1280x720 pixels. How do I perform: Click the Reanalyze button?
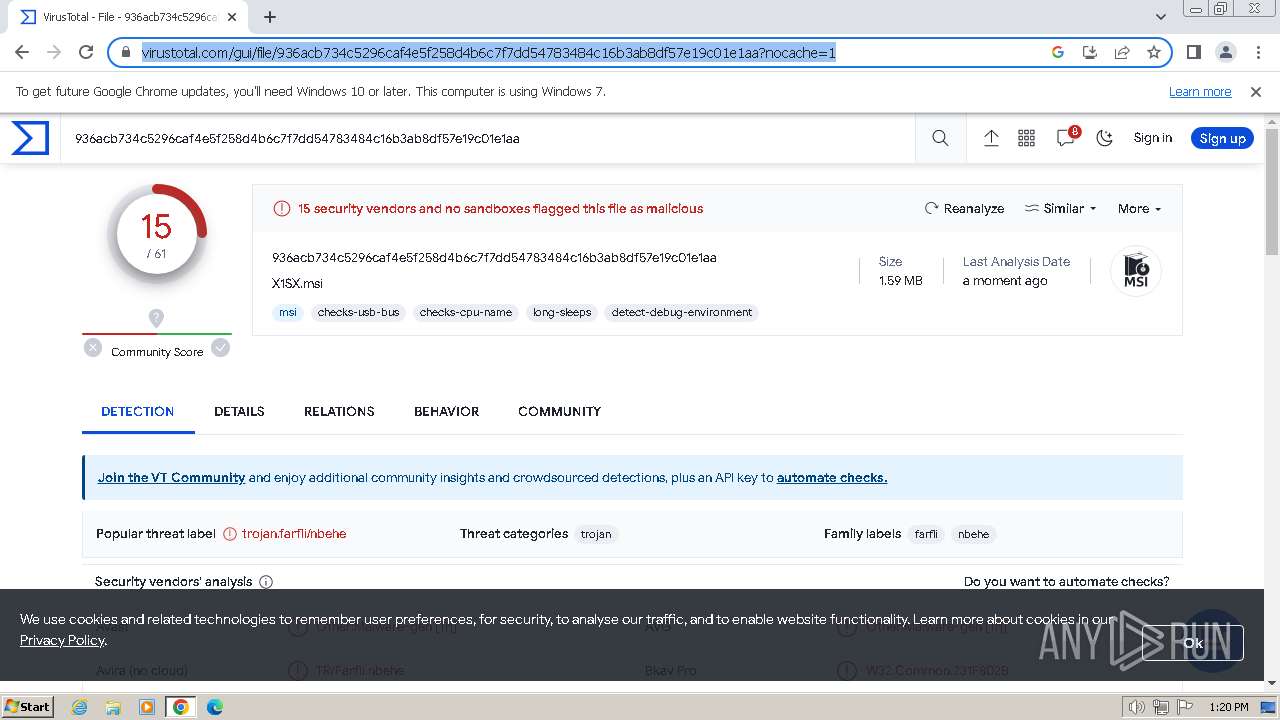964,209
